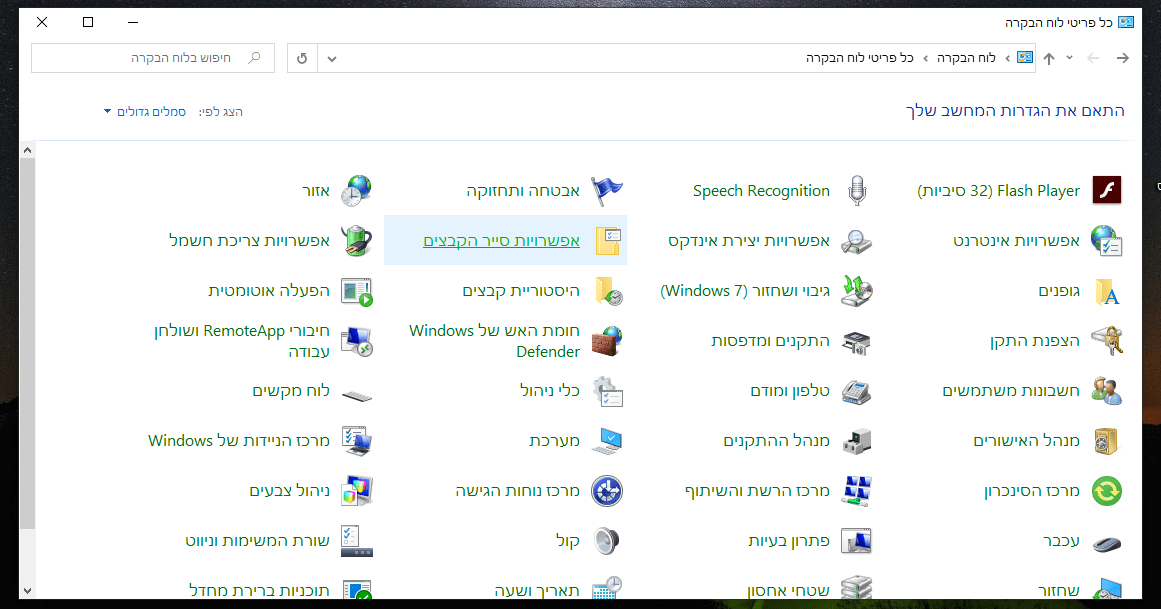Viewport: 1161px width, 609px height.
Task: Open the חשבונות משתמשים link
Action: (1011, 390)
